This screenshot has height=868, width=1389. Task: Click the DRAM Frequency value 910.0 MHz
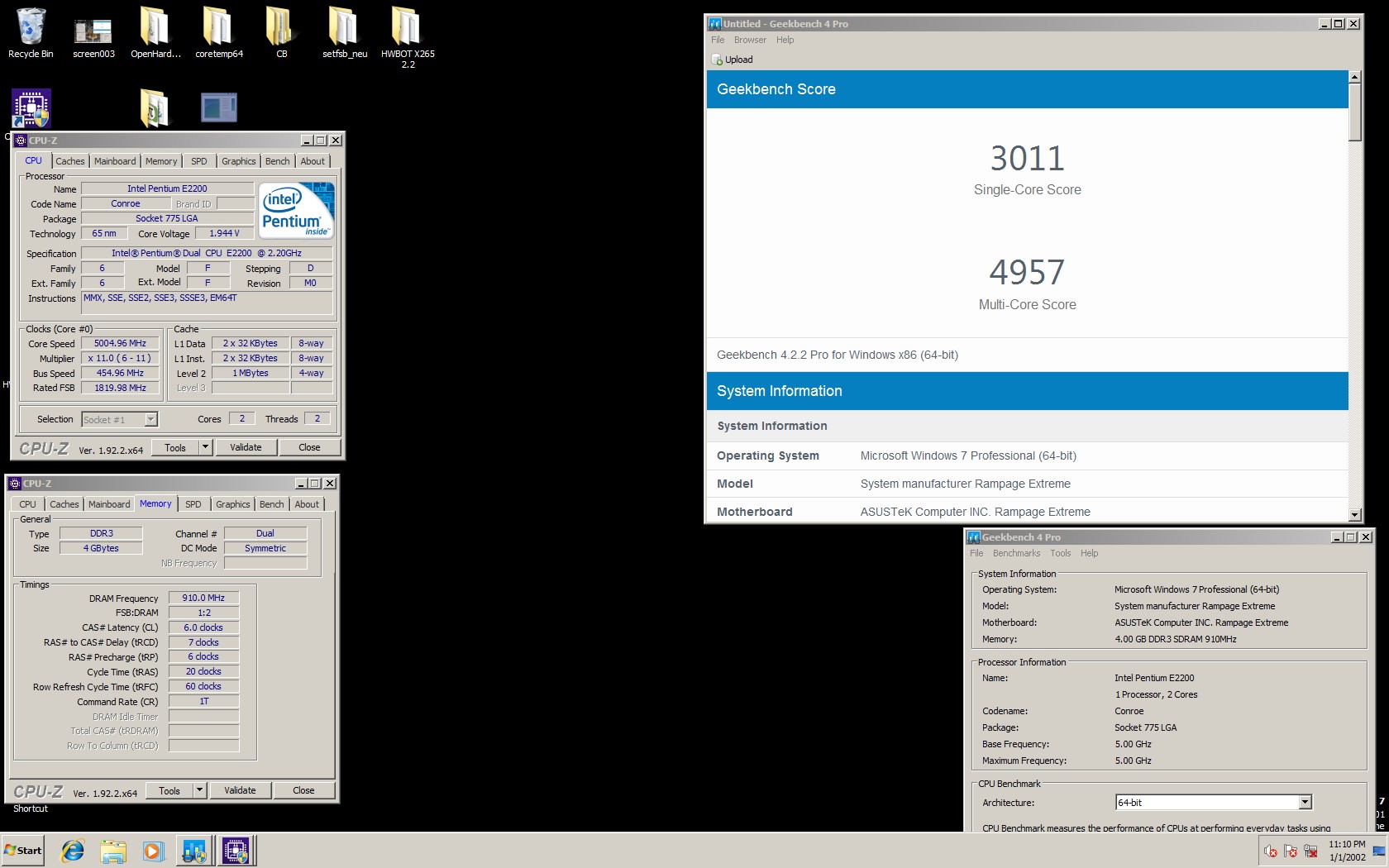pos(203,598)
